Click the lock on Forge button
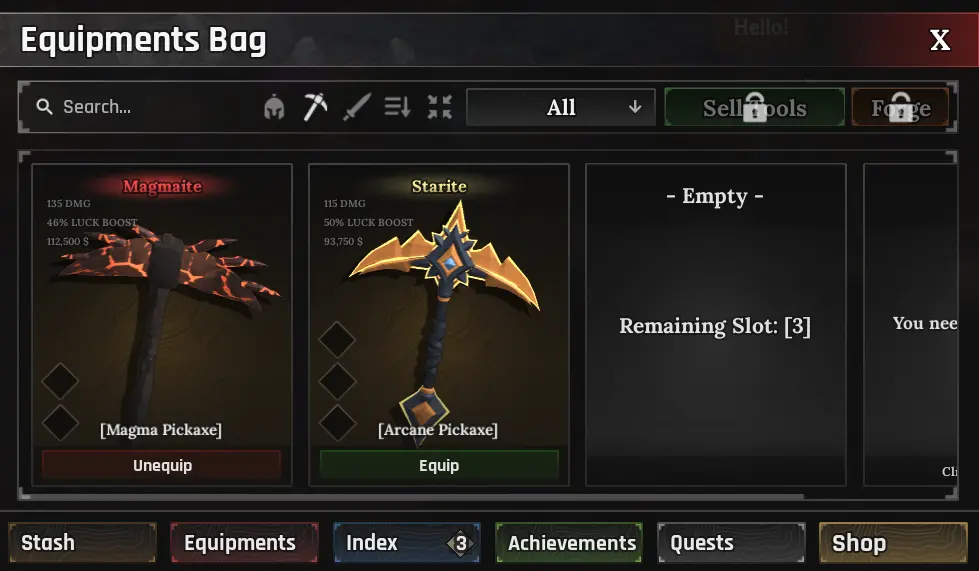 pos(900,107)
